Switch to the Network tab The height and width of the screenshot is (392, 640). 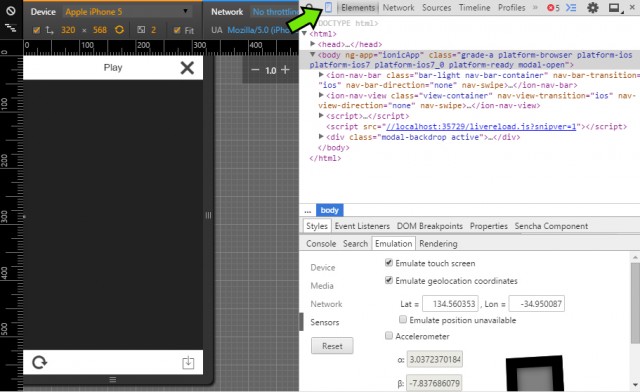398,7
